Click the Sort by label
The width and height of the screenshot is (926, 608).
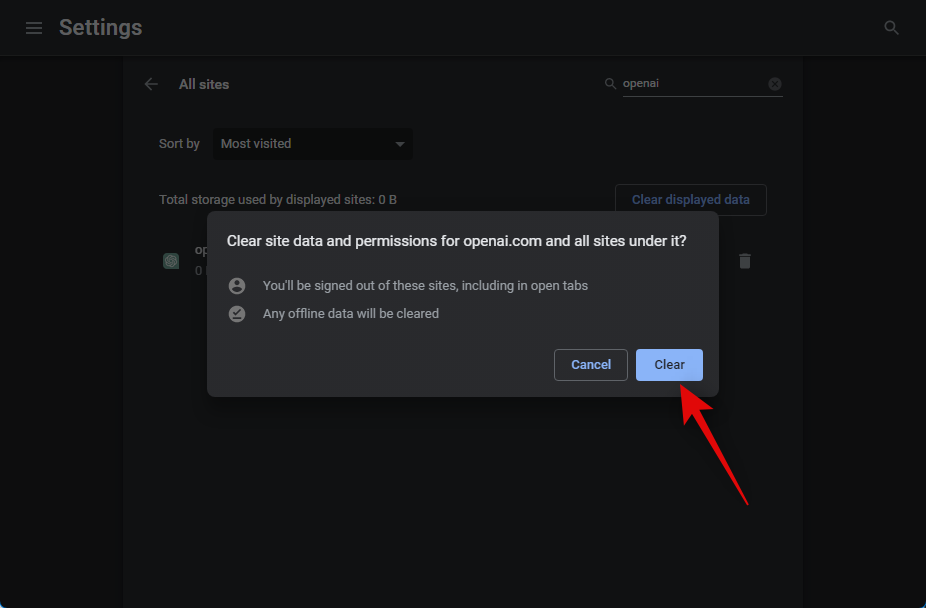coord(179,144)
